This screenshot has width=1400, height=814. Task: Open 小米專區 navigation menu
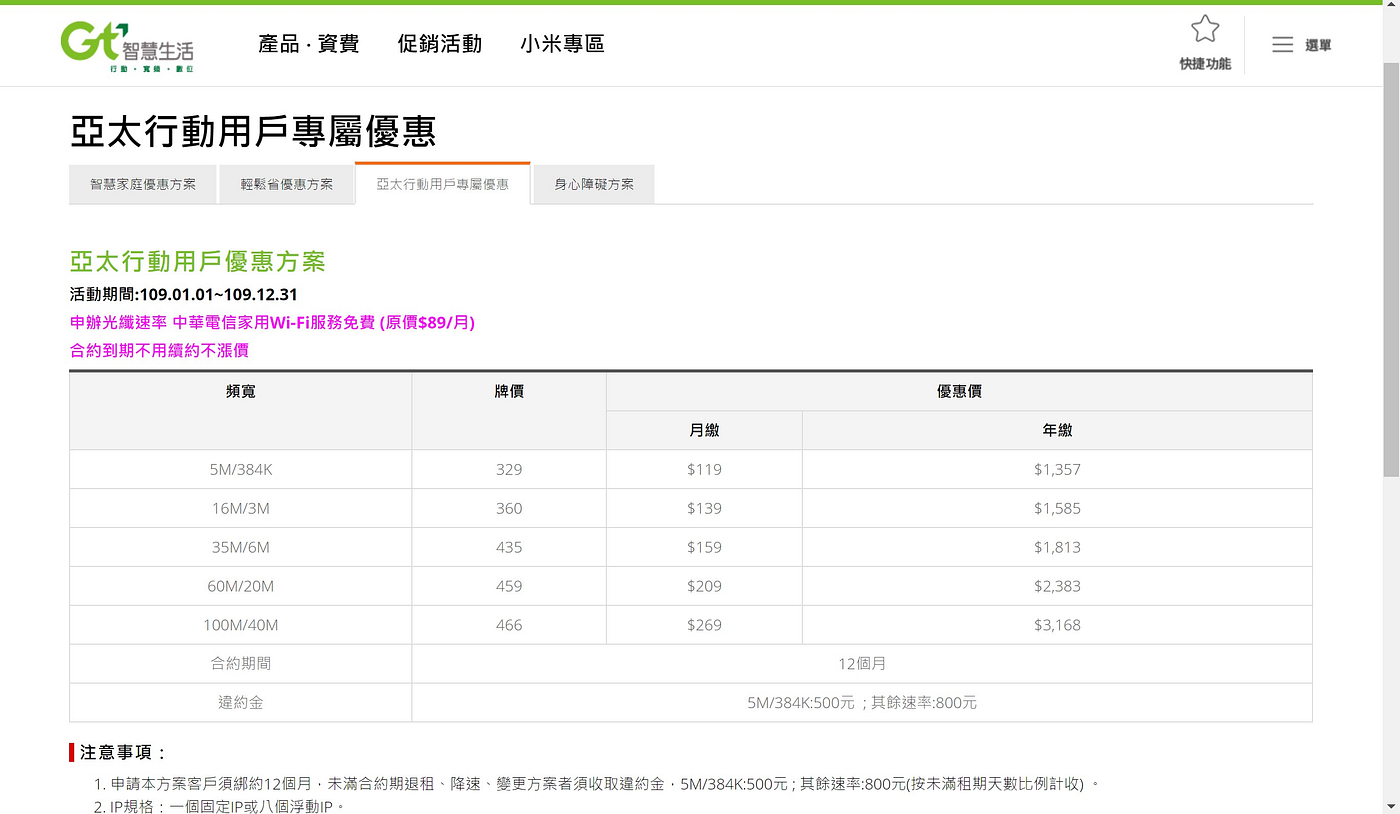562,44
